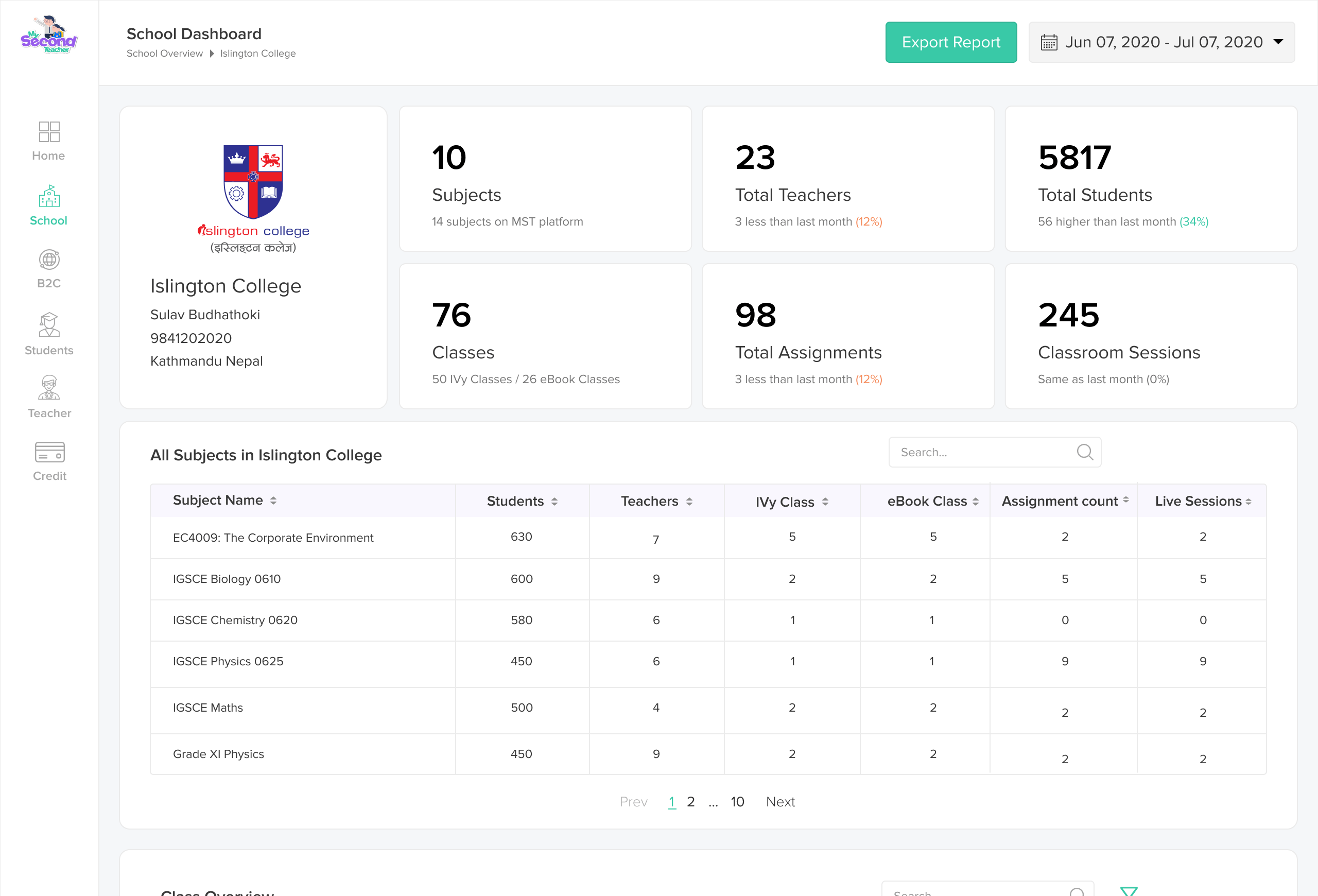Image resolution: width=1318 pixels, height=896 pixels.
Task: Click the School Dashboard title
Action: (x=194, y=34)
